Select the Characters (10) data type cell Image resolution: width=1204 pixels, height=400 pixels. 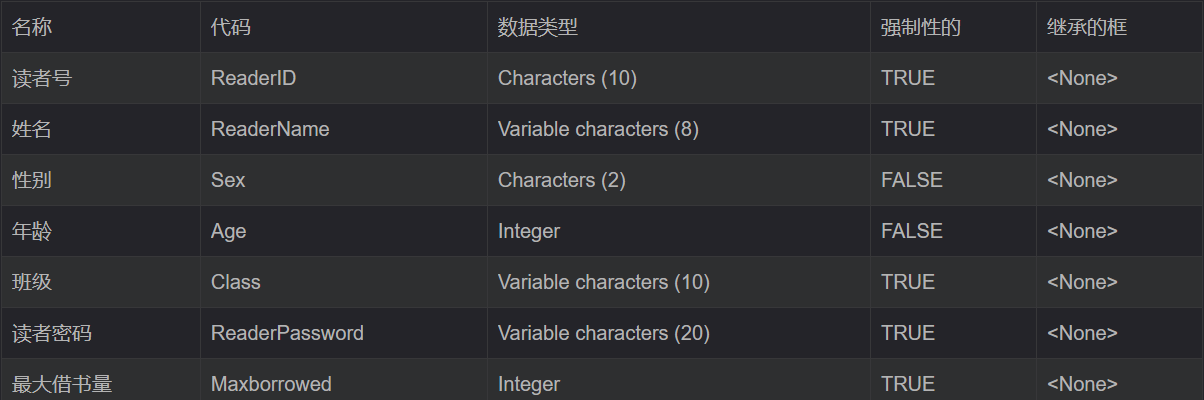tap(567, 78)
